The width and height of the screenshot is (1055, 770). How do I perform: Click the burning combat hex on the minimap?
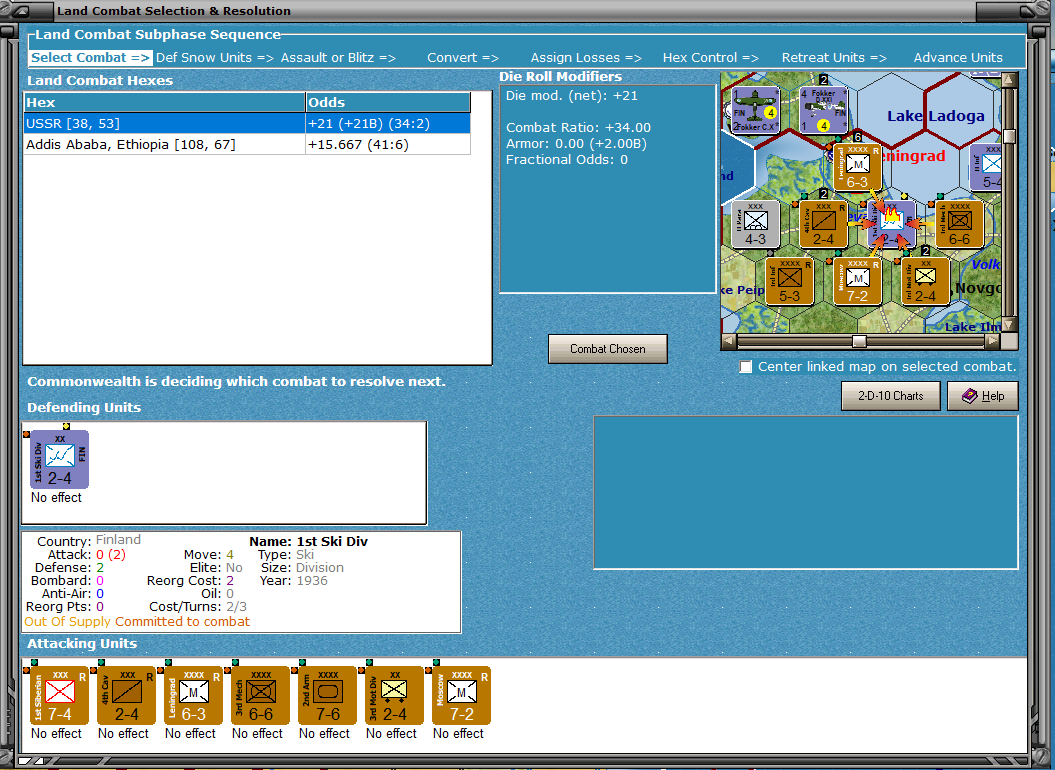pyautogui.click(x=893, y=222)
